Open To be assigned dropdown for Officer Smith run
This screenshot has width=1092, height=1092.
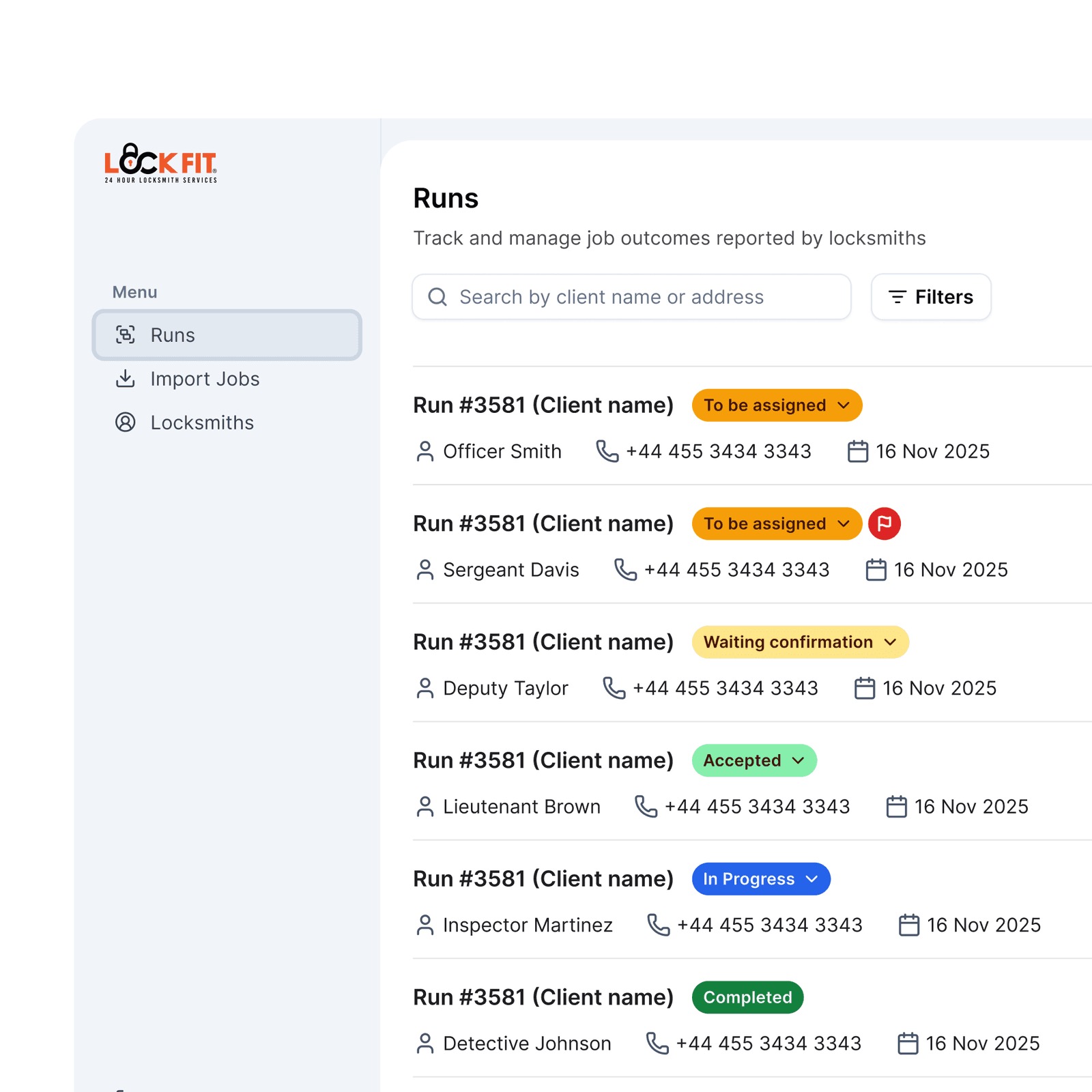point(777,405)
